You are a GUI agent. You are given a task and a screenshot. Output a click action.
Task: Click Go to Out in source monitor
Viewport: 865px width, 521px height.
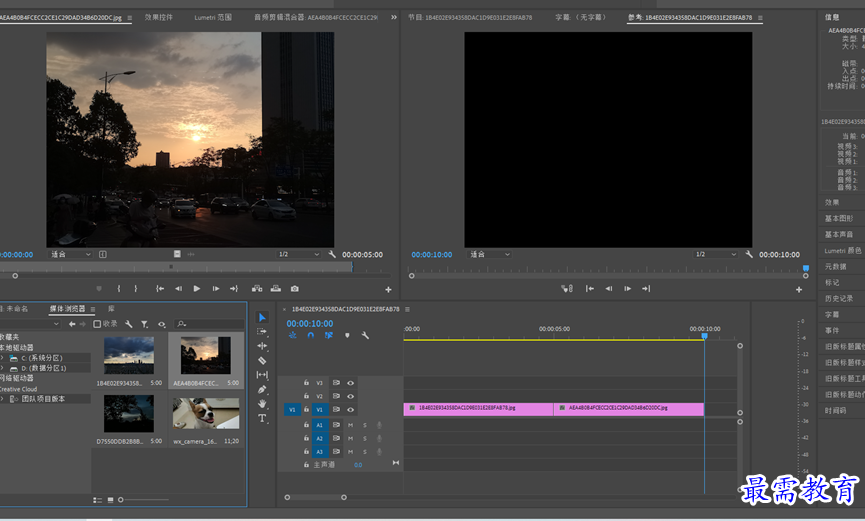pos(234,289)
